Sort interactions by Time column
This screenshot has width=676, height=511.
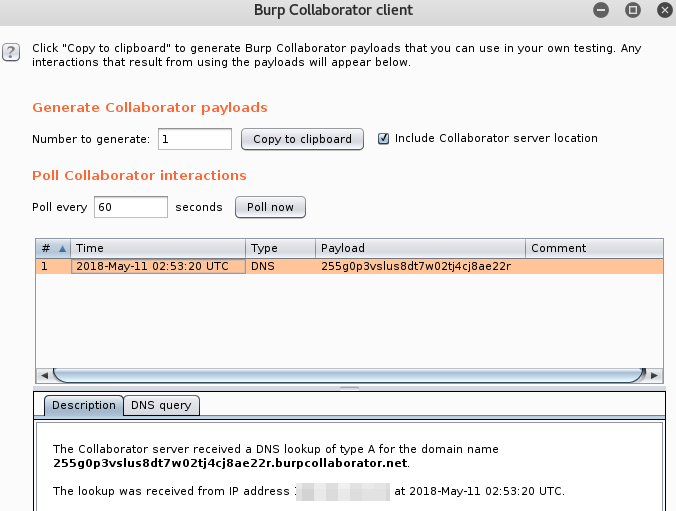pyautogui.click(x=158, y=248)
